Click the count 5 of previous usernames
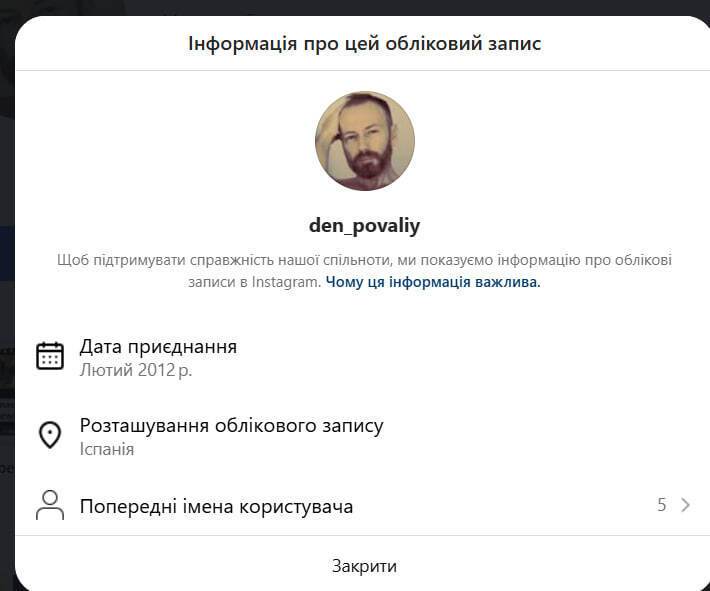The width and height of the screenshot is (710, 591). [x=662, y=505]
